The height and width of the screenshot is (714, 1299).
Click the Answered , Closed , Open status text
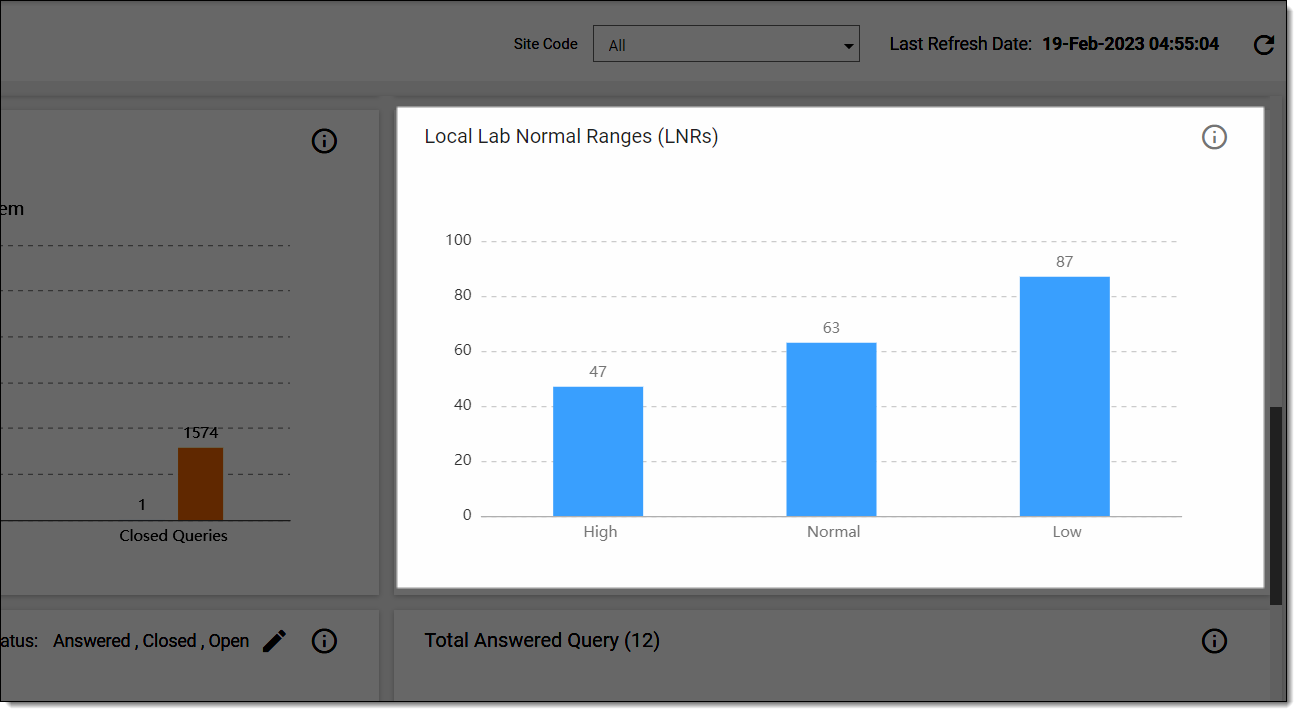(x=151, y=641)
